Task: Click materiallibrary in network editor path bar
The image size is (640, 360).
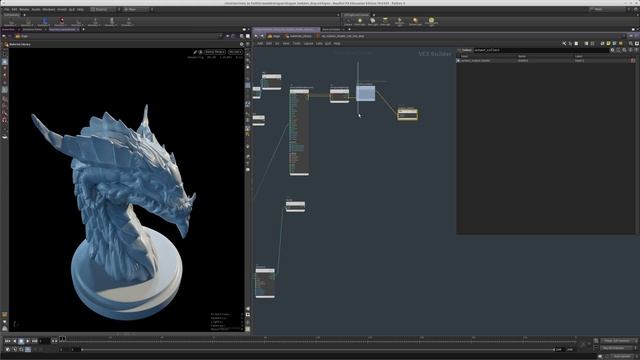Action: coord(298,36)
